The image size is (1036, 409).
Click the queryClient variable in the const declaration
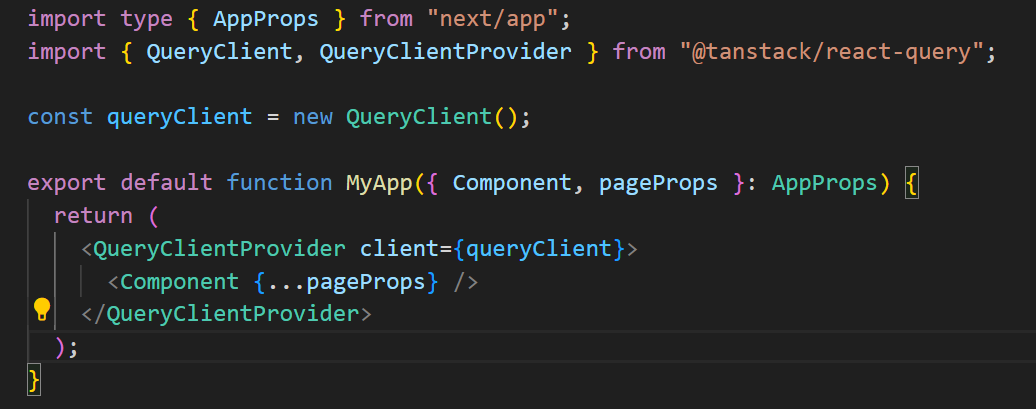point(180,118)
